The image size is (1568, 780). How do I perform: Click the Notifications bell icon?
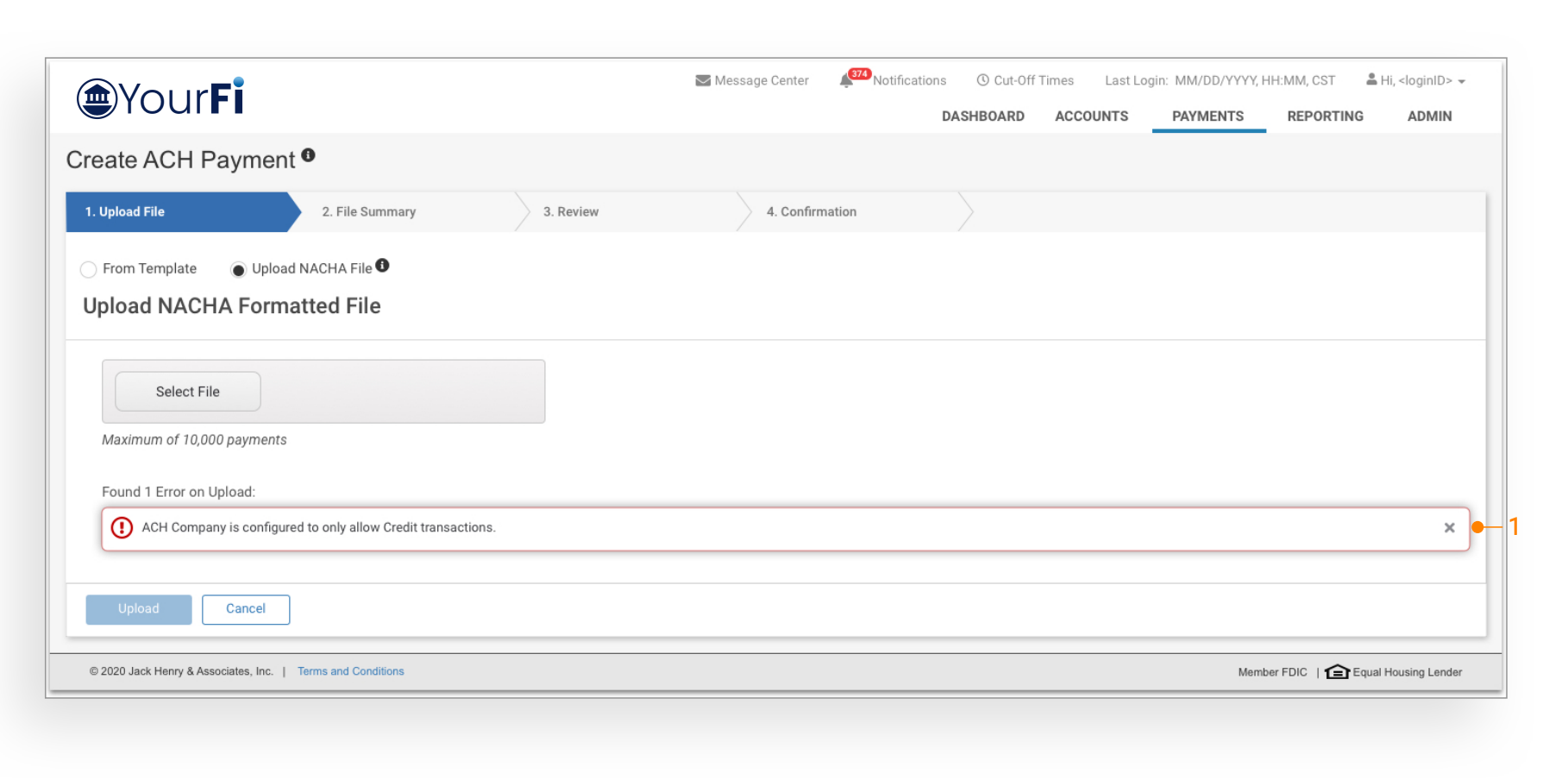[x=847, y=81]
